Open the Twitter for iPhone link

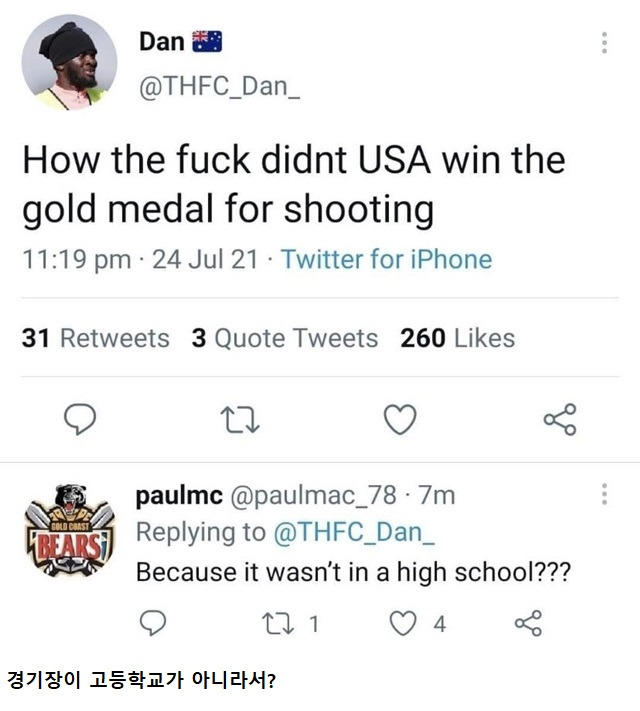pyautogui.click(x=386, y=259)
